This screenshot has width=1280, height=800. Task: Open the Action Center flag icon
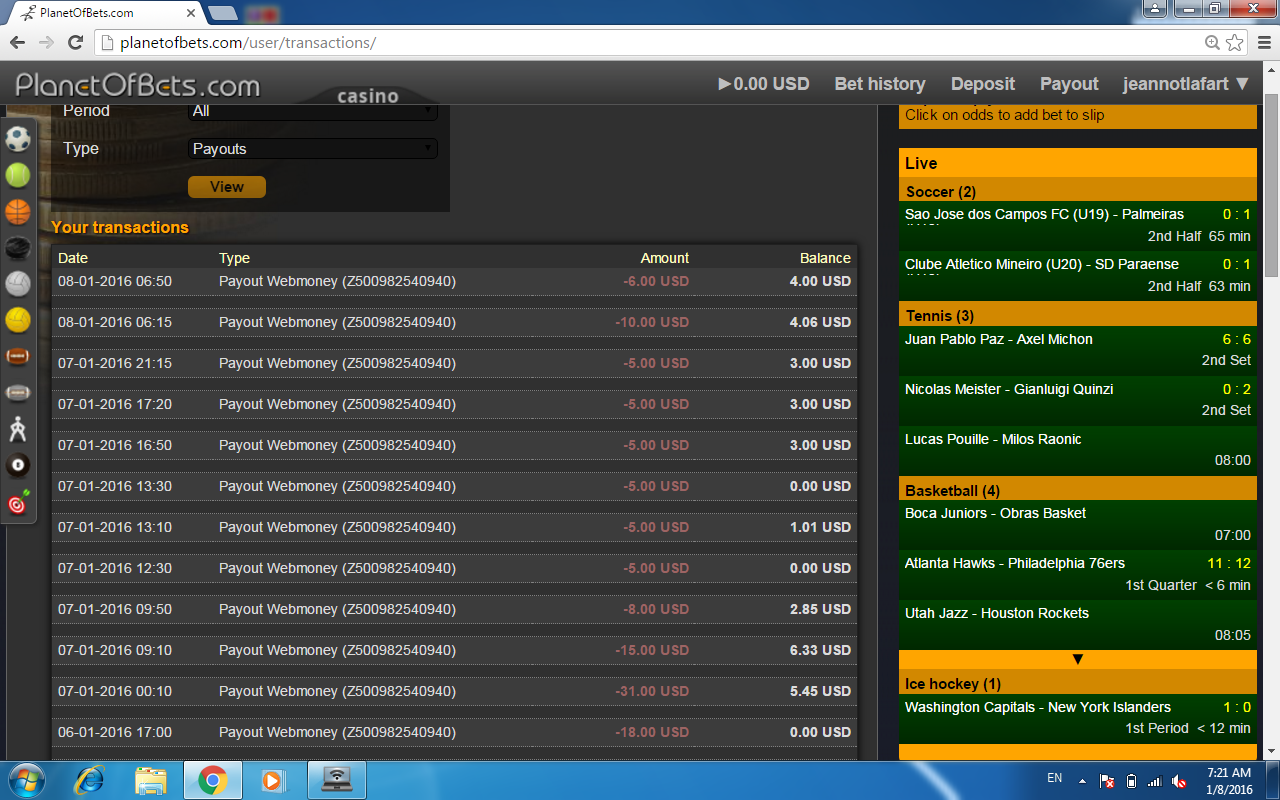1108,780
